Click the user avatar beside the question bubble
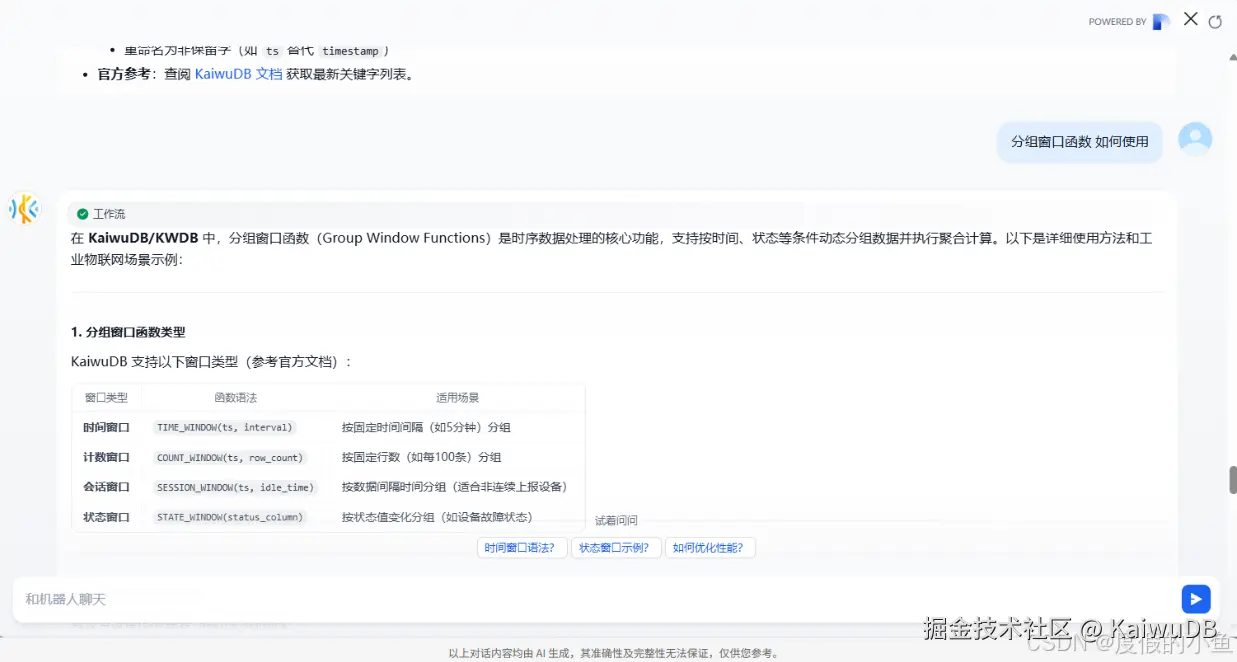The image size is (1237, 662). [1195, 139]
